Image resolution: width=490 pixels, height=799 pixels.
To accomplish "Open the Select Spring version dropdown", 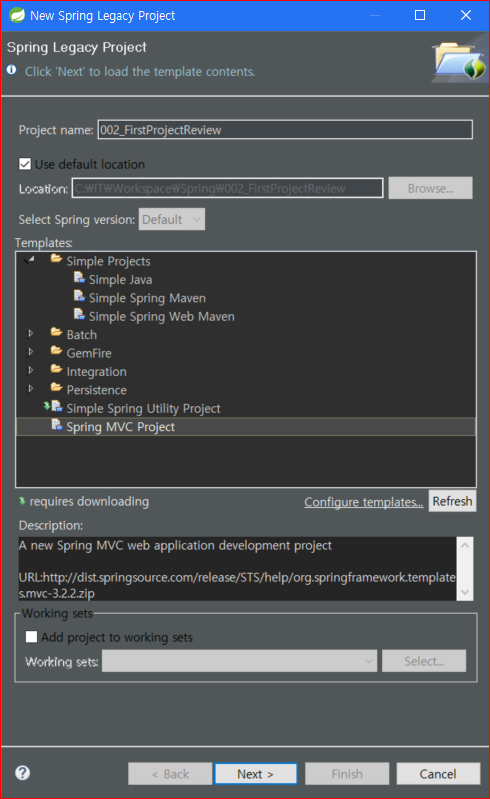I will (172, 219).
